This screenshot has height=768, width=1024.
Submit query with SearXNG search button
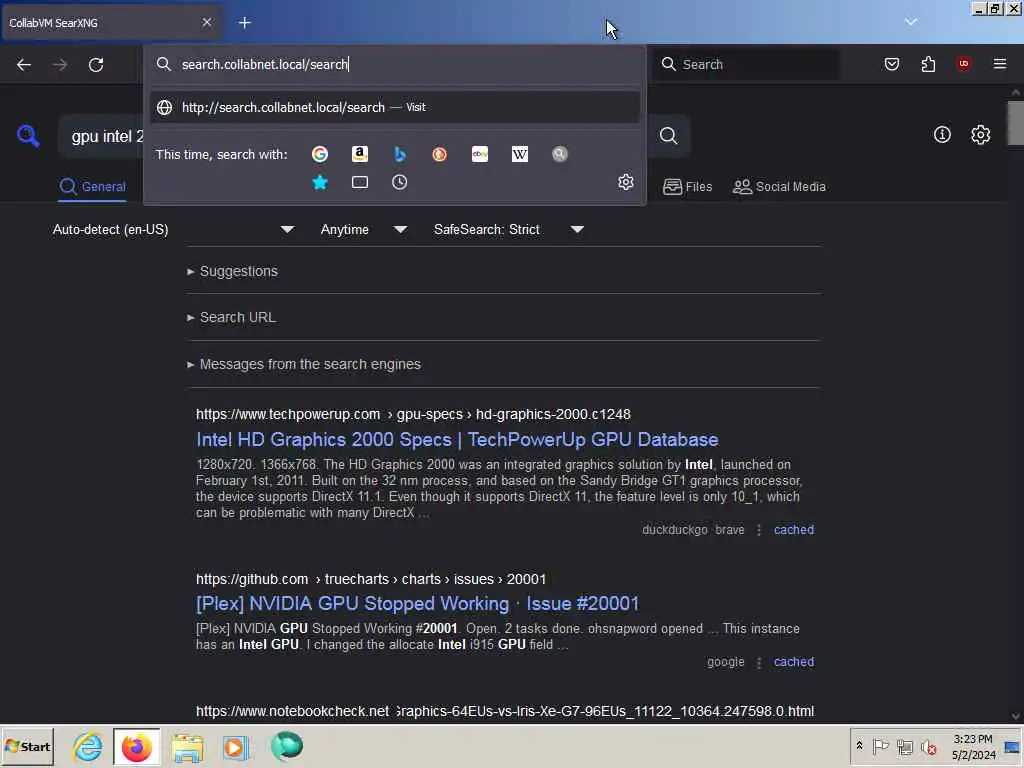pos(668,135)
